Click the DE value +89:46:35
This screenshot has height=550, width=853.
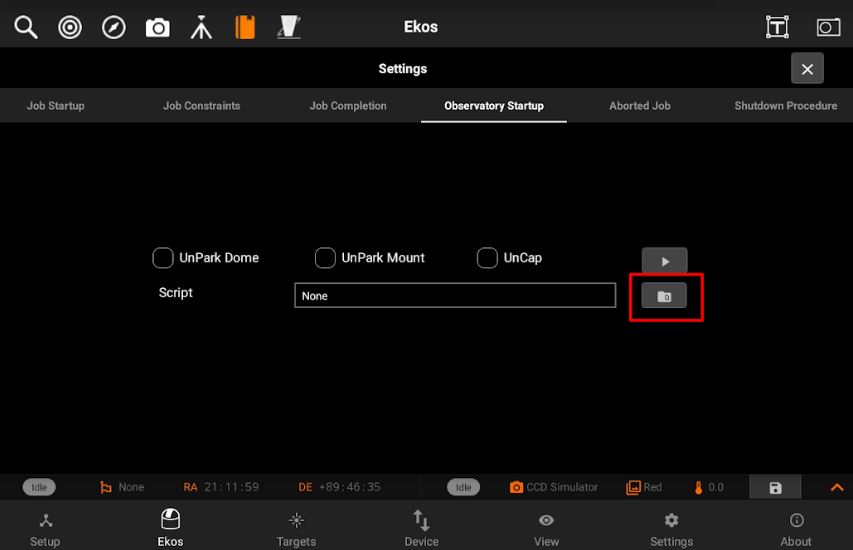pyautogui.click(x=349, y=487)
